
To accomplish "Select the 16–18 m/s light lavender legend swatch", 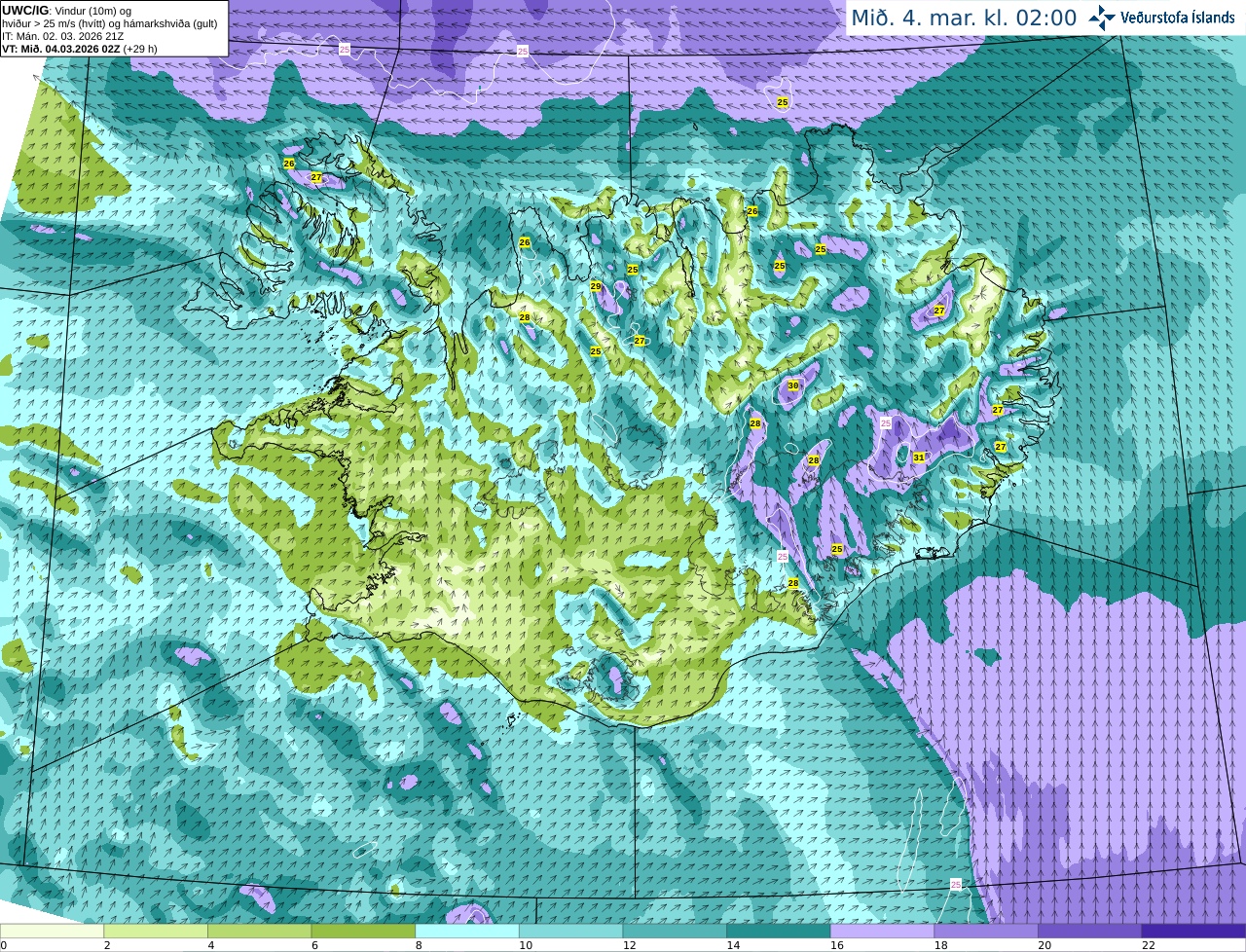I will coord(882,931).
